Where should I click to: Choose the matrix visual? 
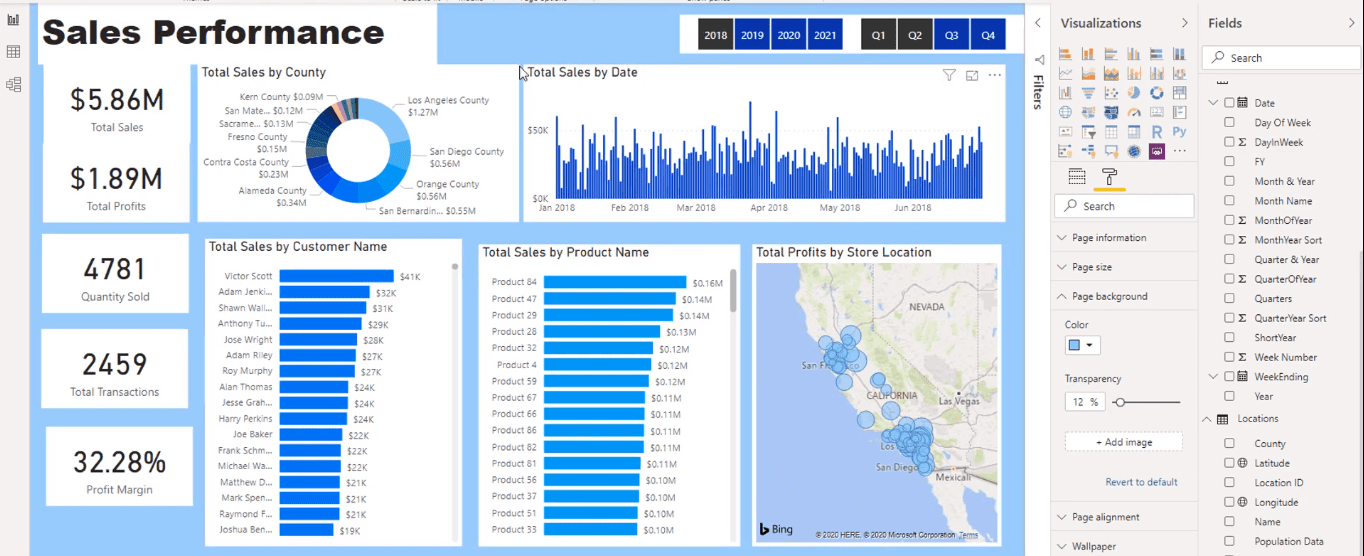click(x=1134, y=131)
